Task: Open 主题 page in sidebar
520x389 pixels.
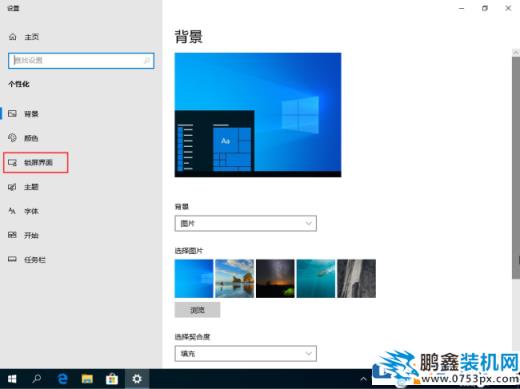Action: coord(31,187)
